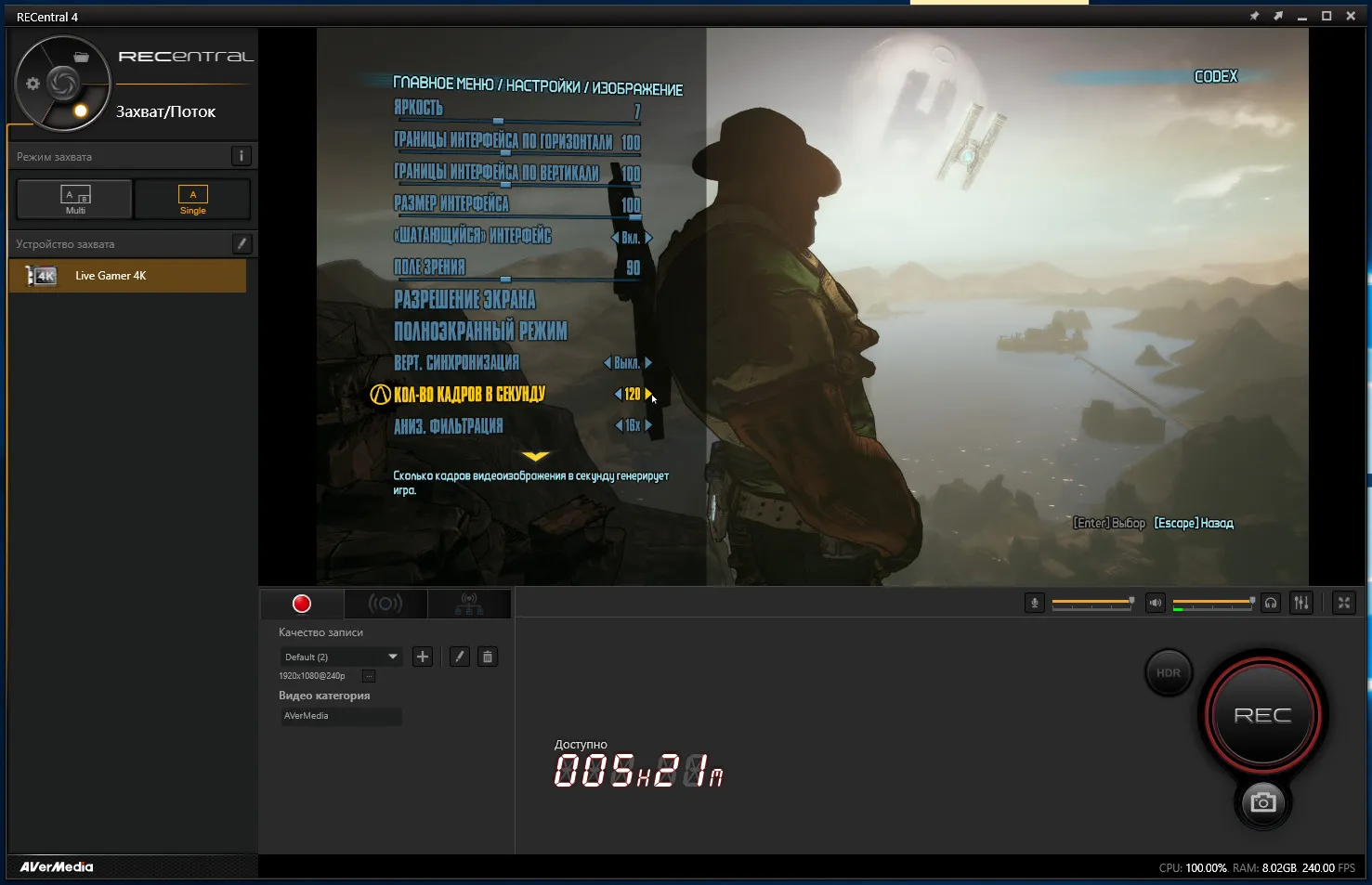Open settings via the gear icon in the dial
1372x885 pixels.
pyautogui.click(x=33, y=84)
